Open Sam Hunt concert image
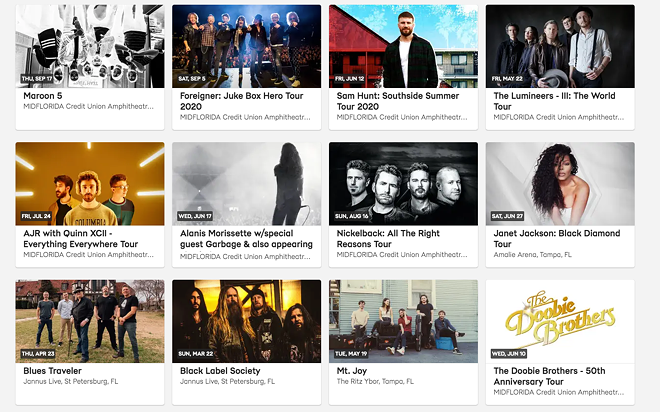The width and height of the screenshot is (660, 412). 403,46
